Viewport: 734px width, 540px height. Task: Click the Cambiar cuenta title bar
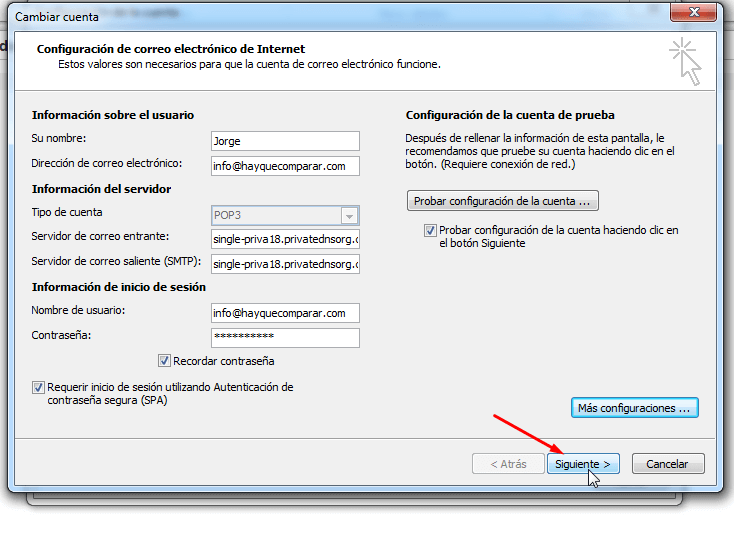(300, 17)
